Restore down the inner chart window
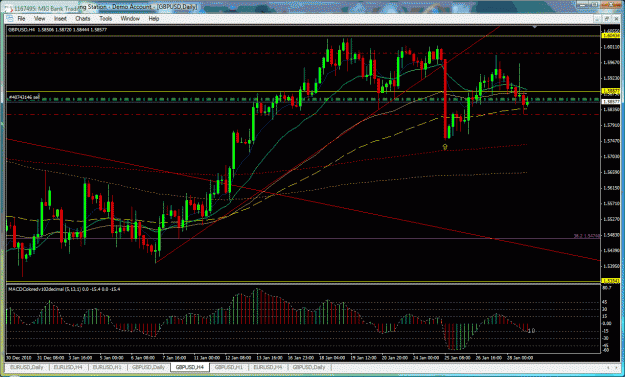Image resolution: width=625 pixels, height=377 pixels. [x=607, y=19]
